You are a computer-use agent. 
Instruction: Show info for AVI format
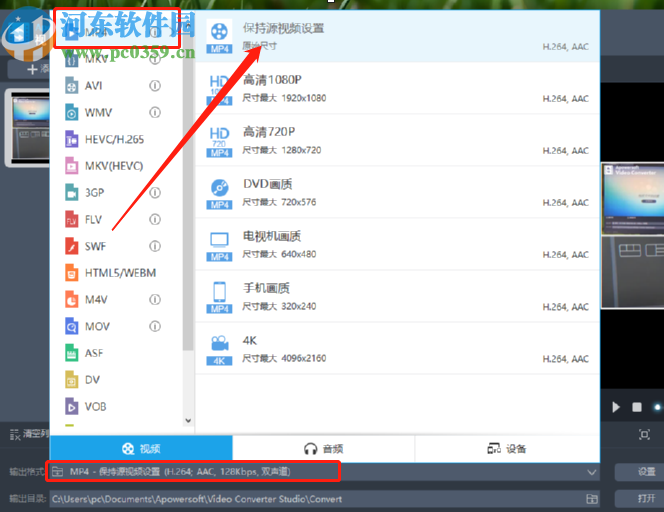pyautogui.click(x=155, y=86)
